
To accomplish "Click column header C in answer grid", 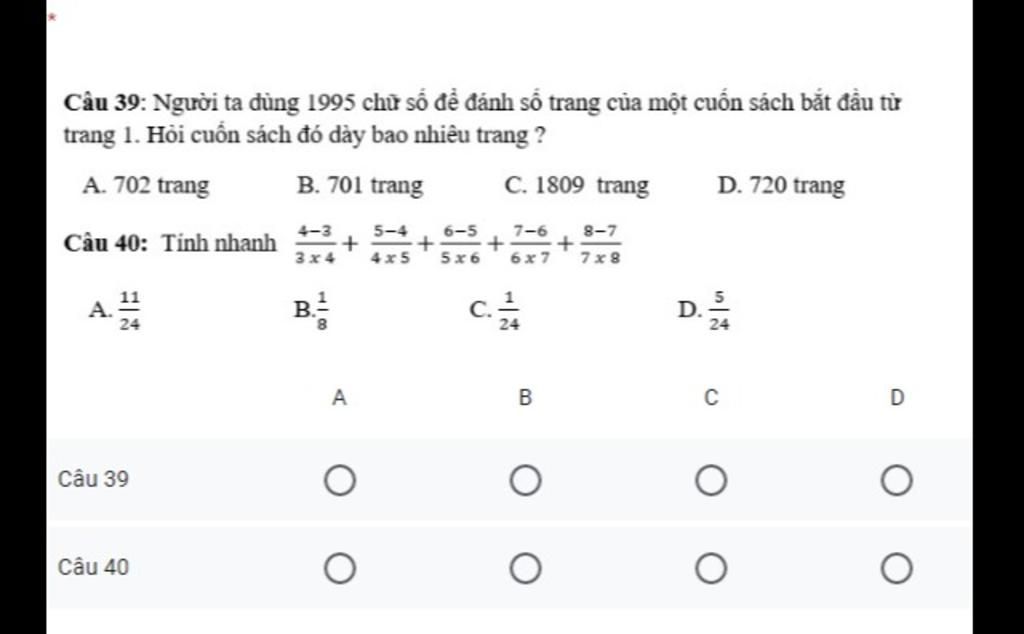I will point(711,398).
